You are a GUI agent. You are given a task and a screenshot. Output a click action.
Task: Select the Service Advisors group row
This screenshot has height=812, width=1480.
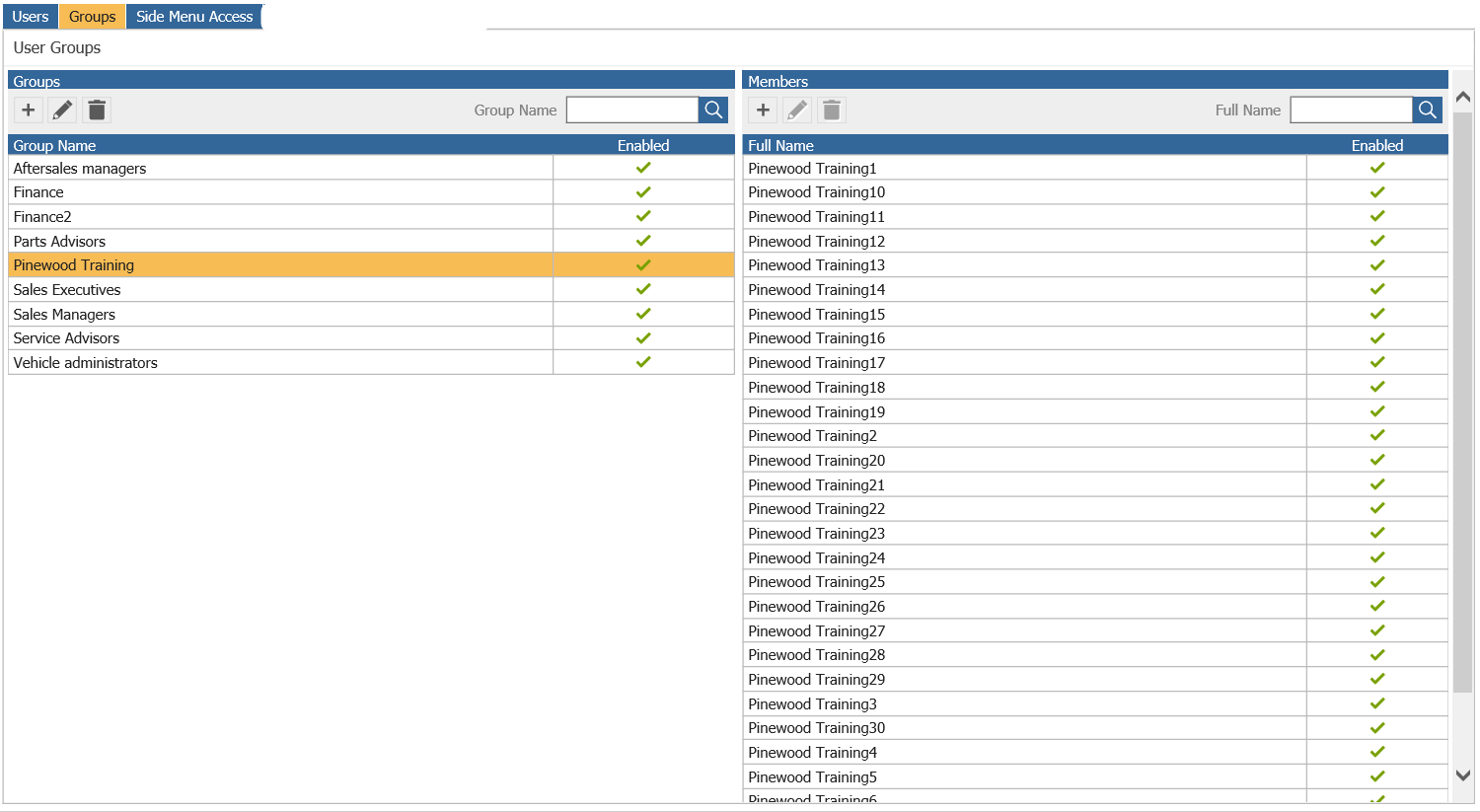click(x=371, y=338)
